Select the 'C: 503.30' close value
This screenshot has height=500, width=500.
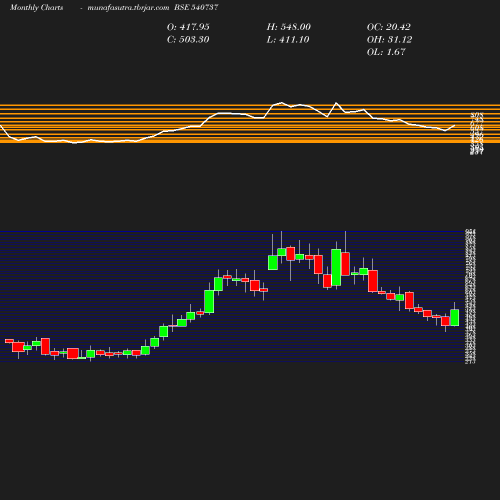[188, 40]
